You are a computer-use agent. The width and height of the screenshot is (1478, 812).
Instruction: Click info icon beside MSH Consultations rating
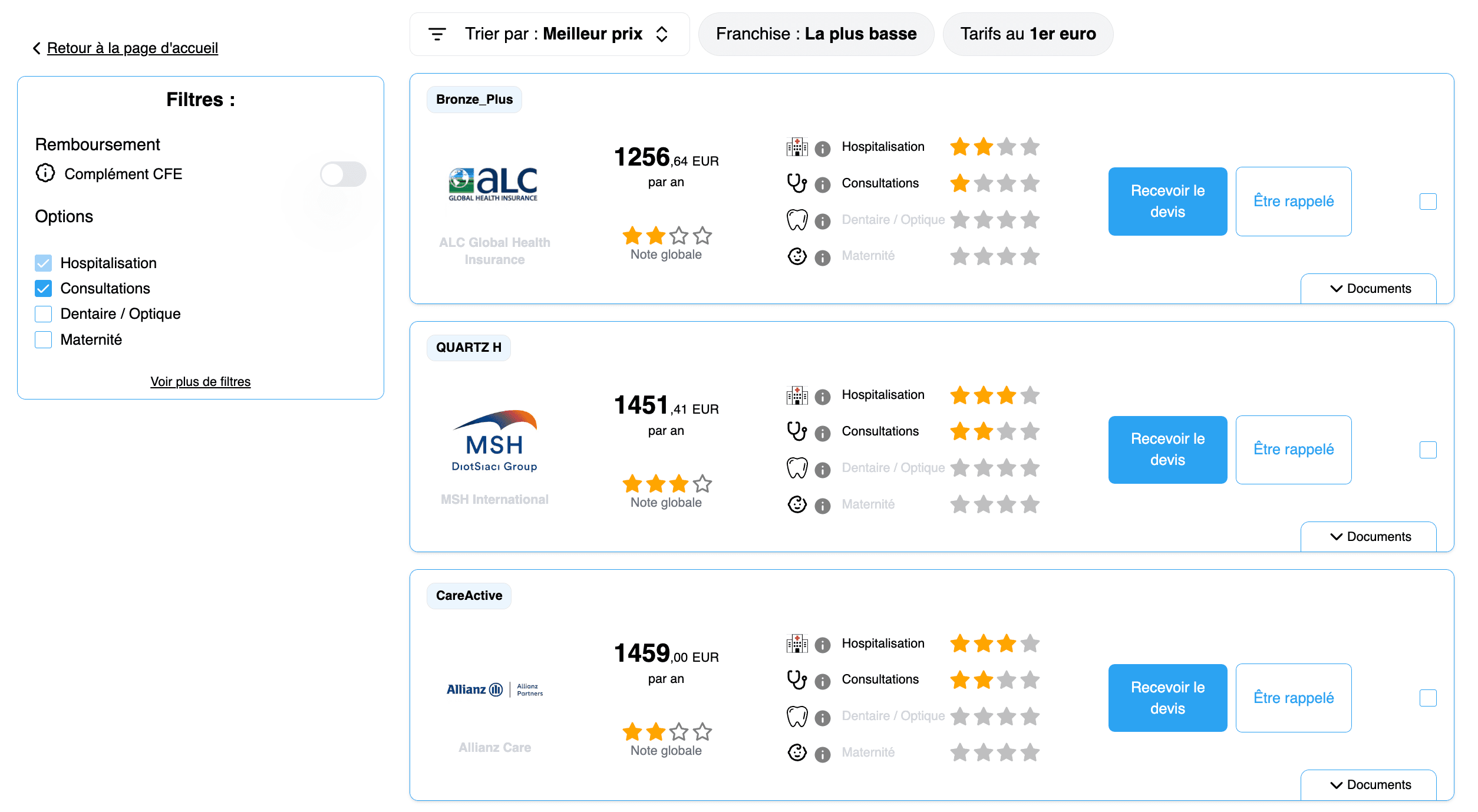pos(822,433)
